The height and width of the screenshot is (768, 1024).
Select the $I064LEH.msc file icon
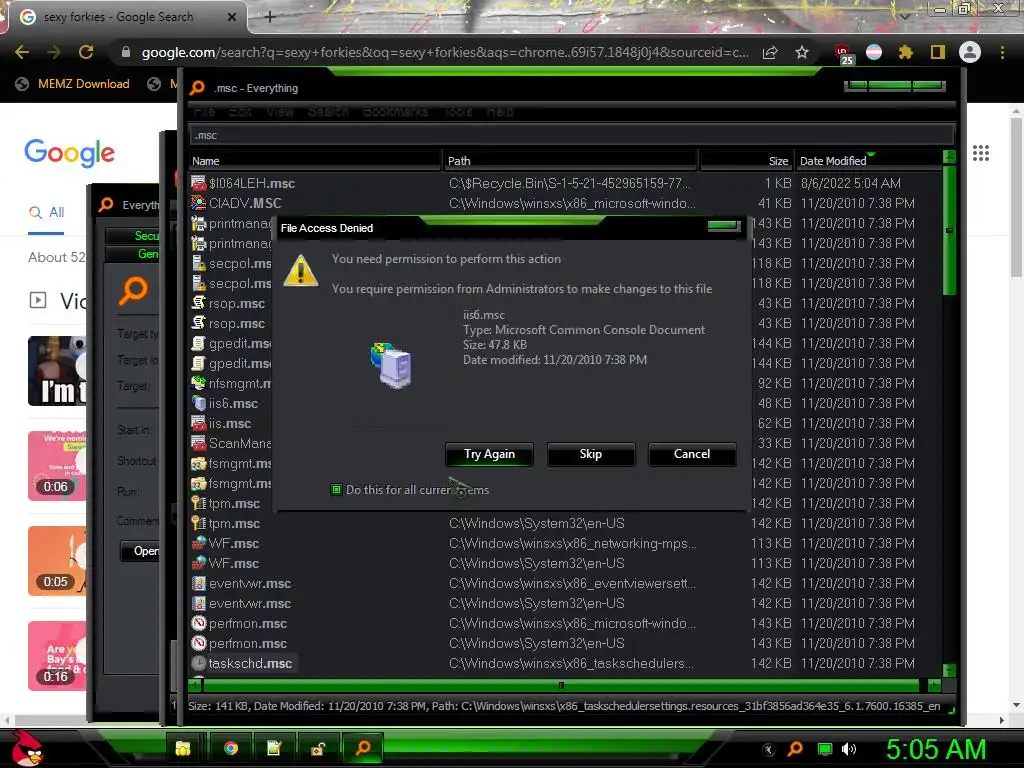[x=199, y=184]
